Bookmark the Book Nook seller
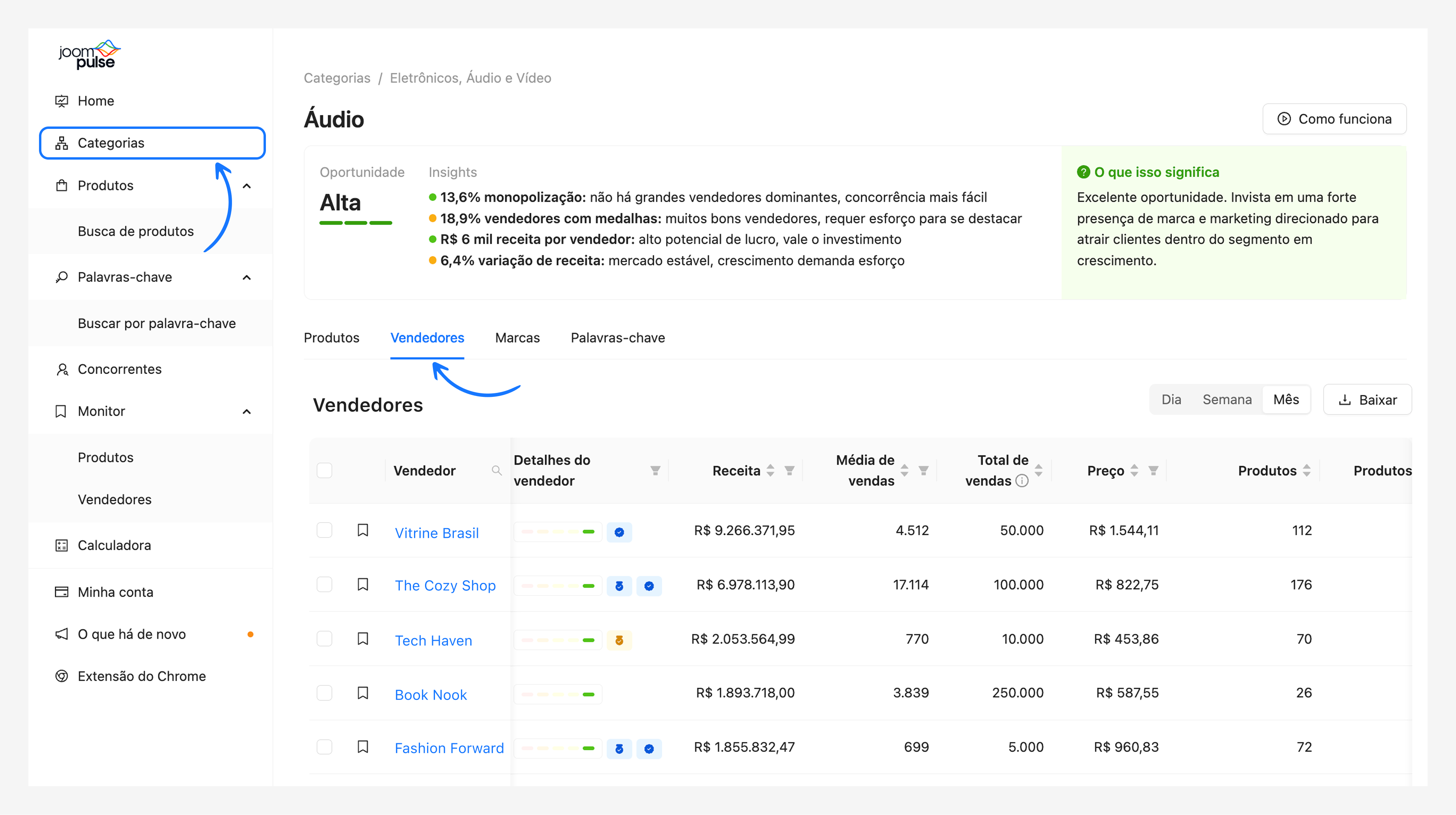The width and height of the screenshot is (1456, 815). click(363, 693)
